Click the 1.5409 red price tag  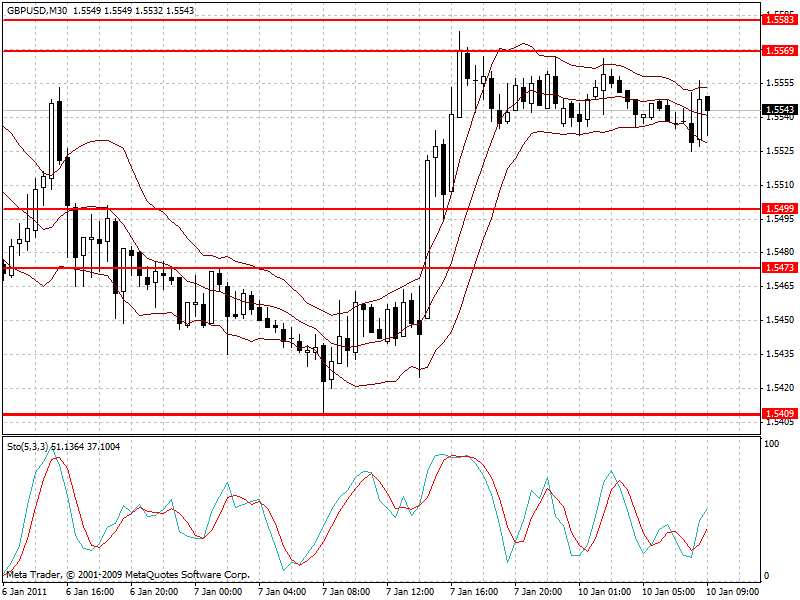[779, 414]
